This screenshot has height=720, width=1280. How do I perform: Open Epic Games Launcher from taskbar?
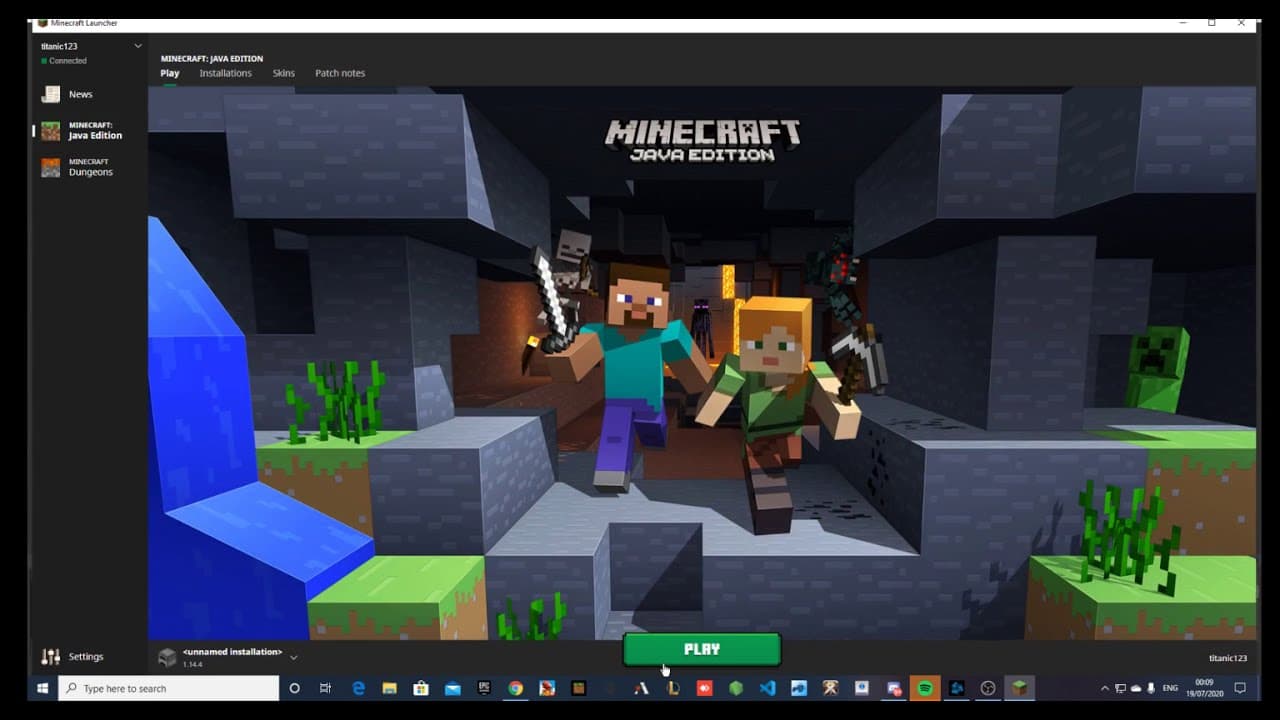coord(484,688)
